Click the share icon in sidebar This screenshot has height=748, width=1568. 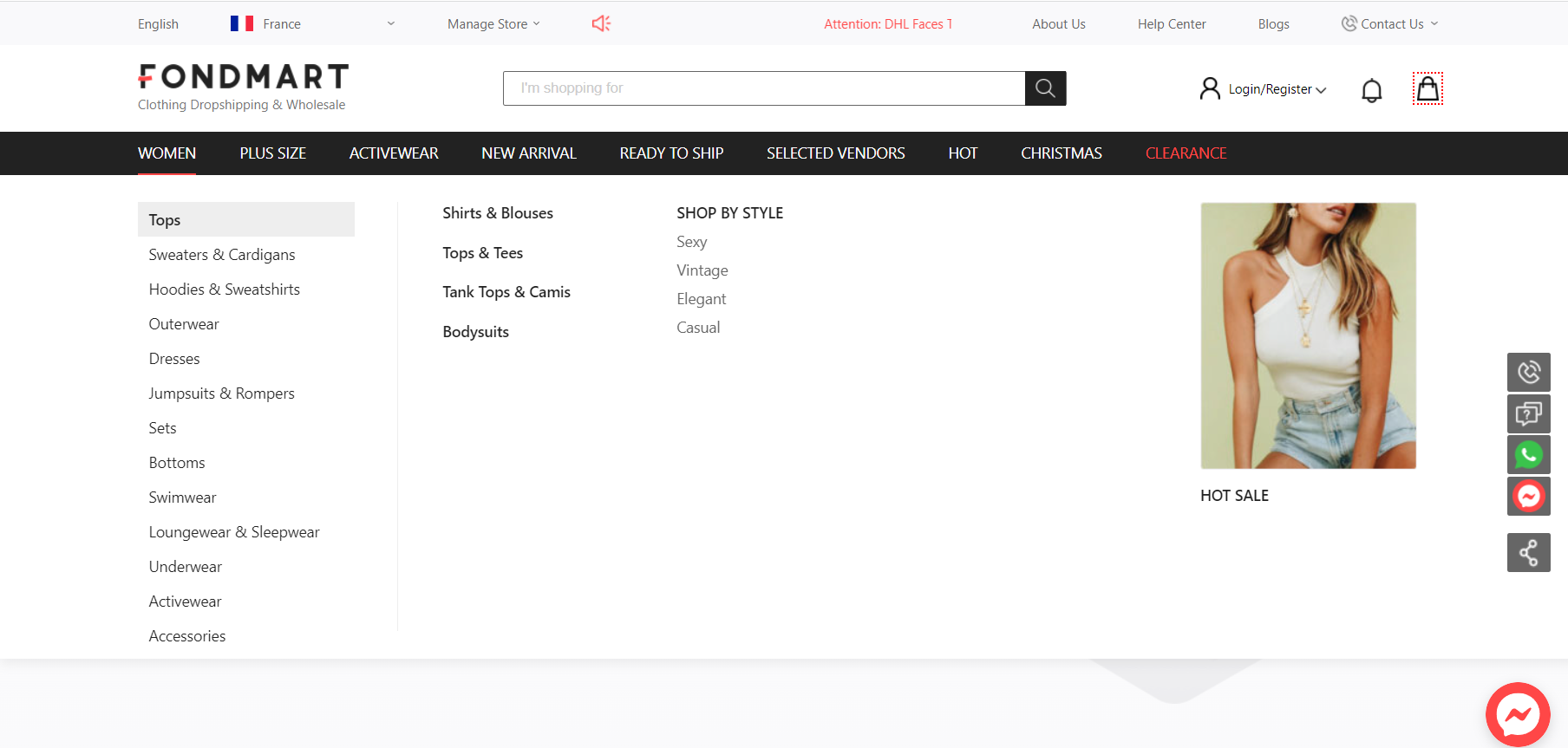pos(1528,552)
